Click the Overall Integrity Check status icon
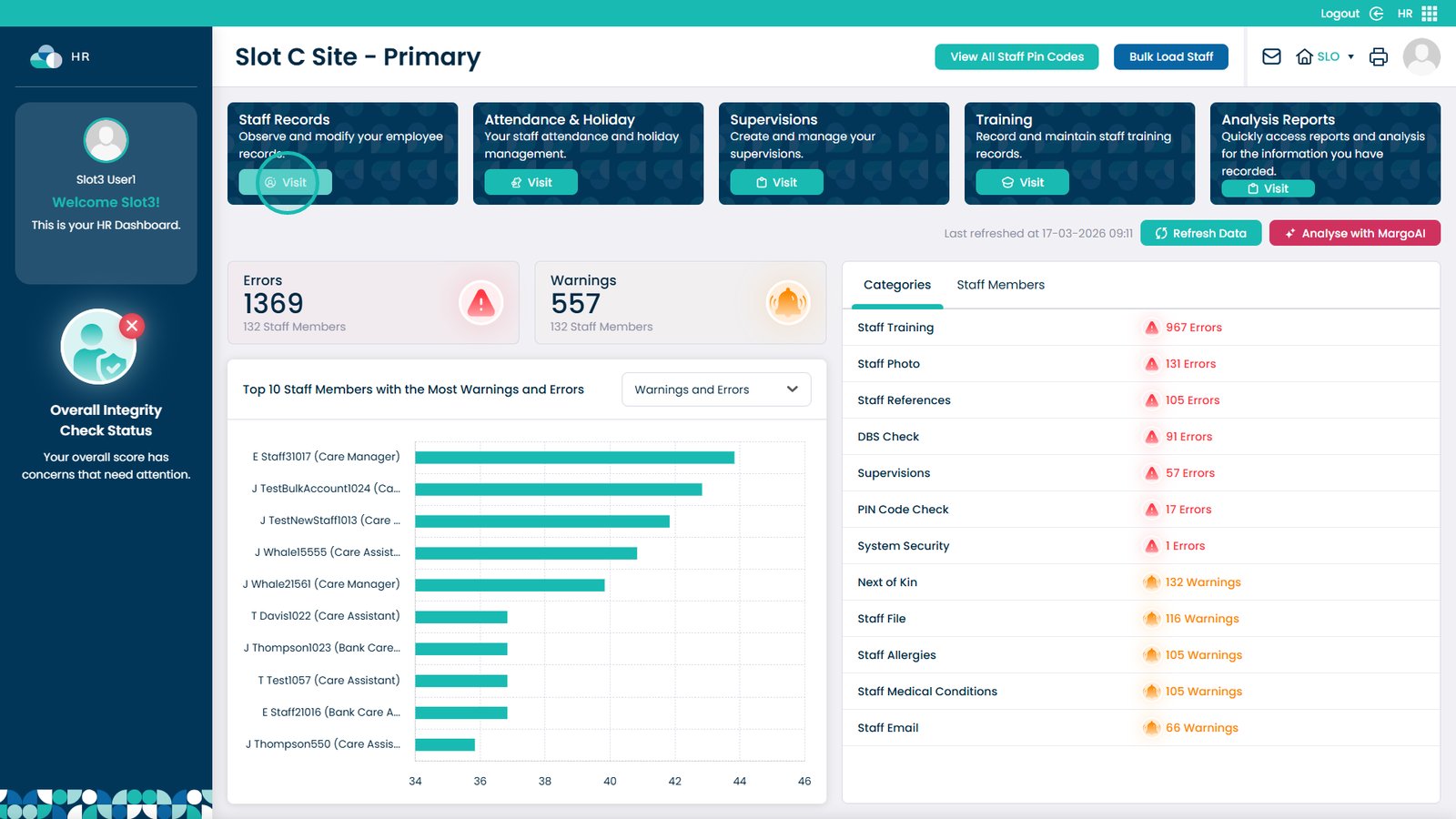This screenshot has width=1456, height=819. (x=100, y=347)
